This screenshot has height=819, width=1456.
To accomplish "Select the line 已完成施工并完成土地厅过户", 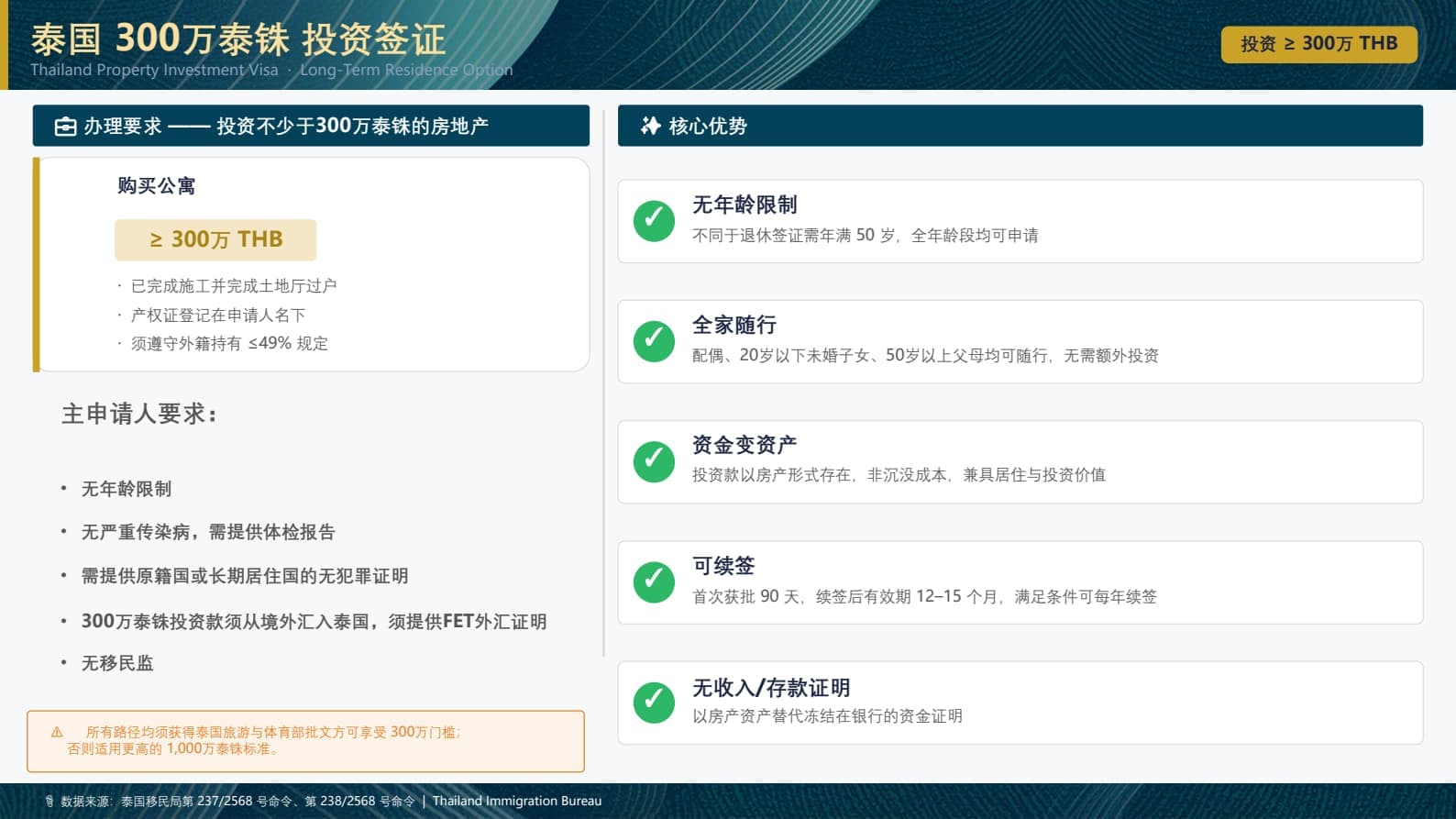I will [234, 286].
